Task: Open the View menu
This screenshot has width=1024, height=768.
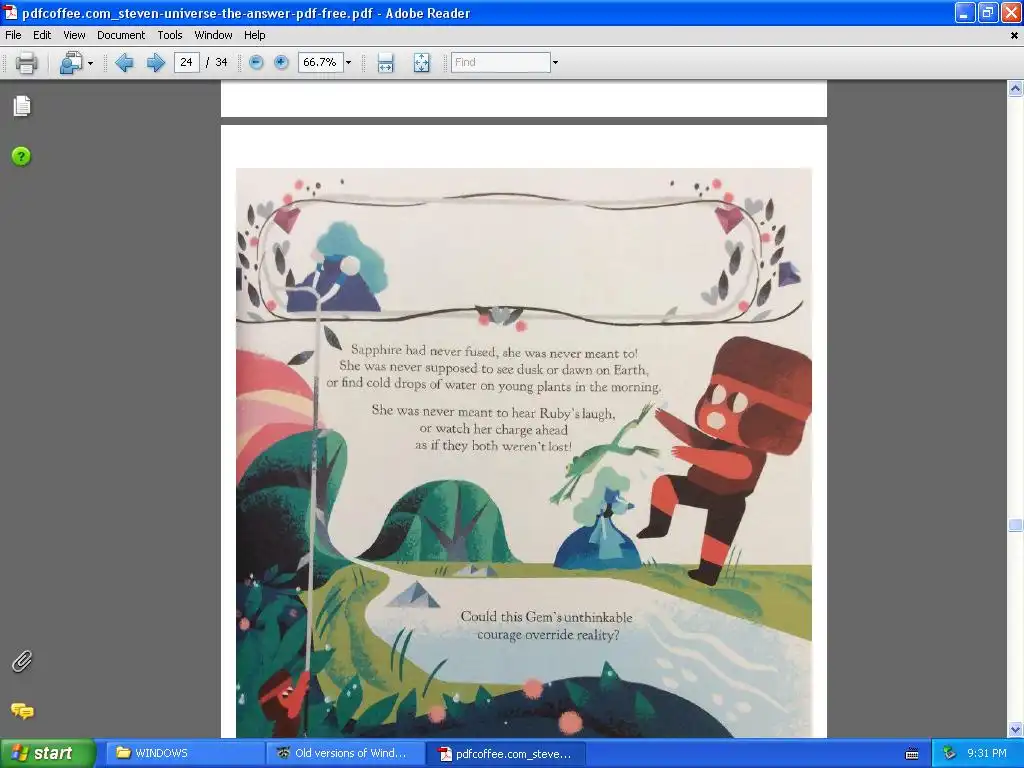Action: click(x=74, y=35)
